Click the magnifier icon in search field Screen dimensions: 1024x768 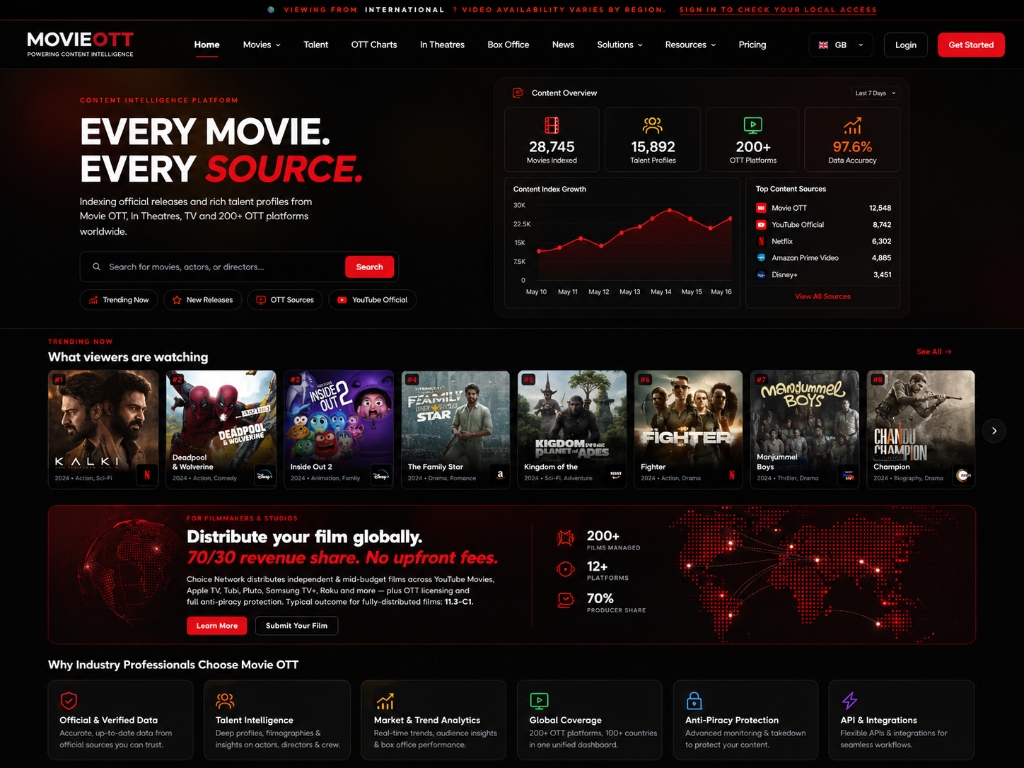click(97, 266)
